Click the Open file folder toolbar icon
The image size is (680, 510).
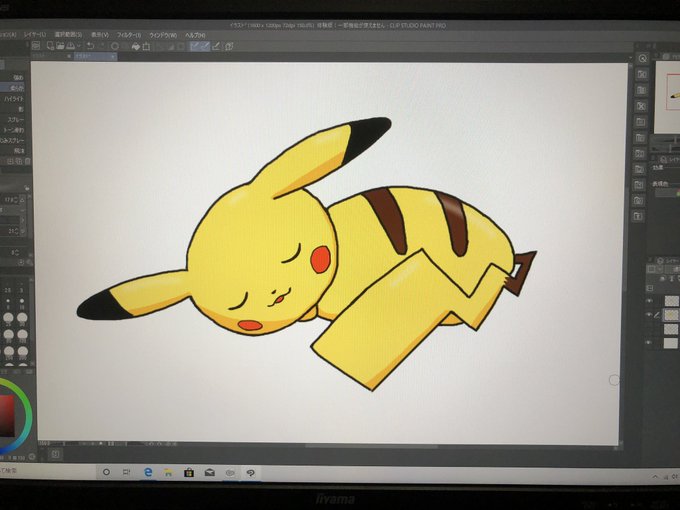pyautogui.click(x=60, y=46)
